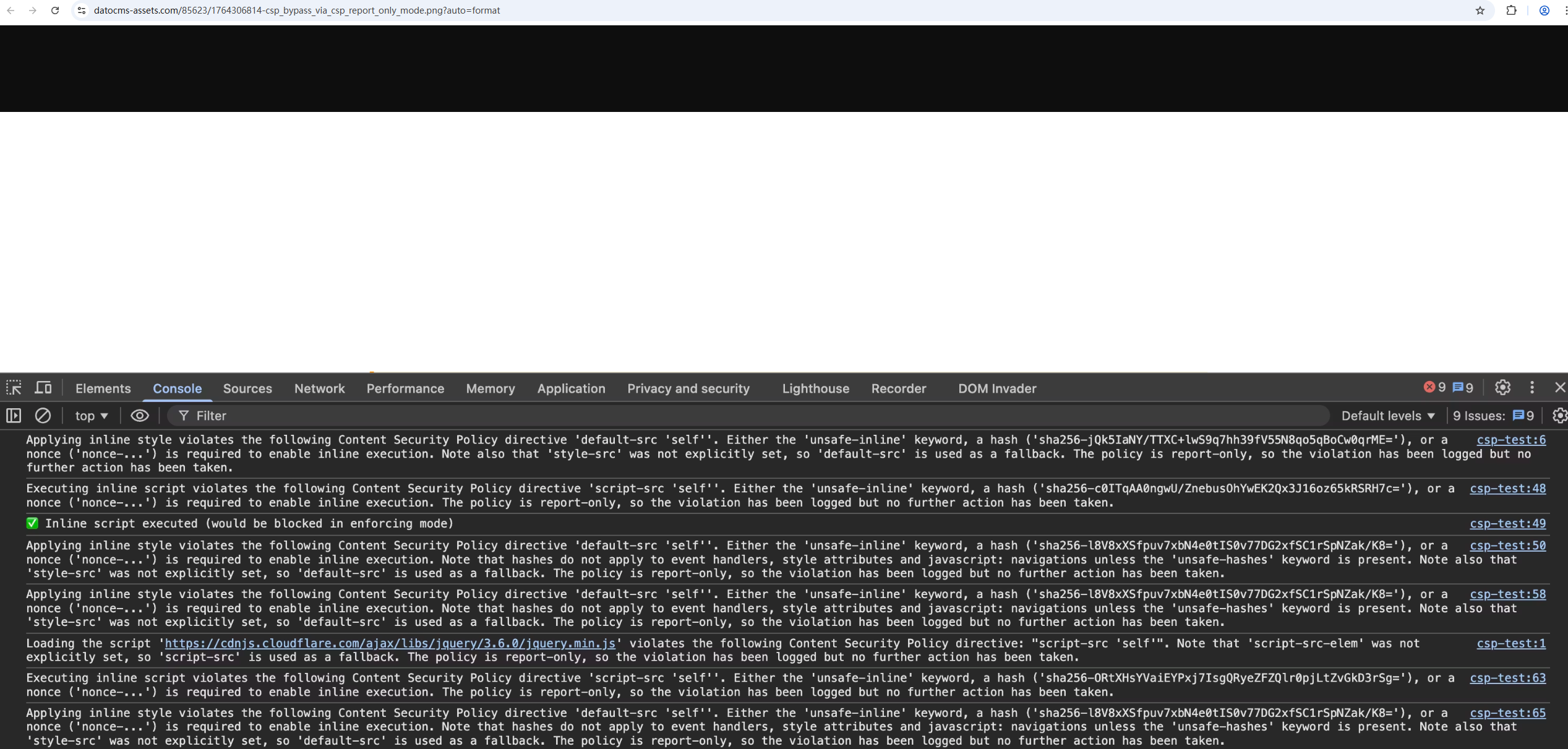Expand the top context selector dropdown
Screen dimensions: 1568x749
click(x=92, y=416)
